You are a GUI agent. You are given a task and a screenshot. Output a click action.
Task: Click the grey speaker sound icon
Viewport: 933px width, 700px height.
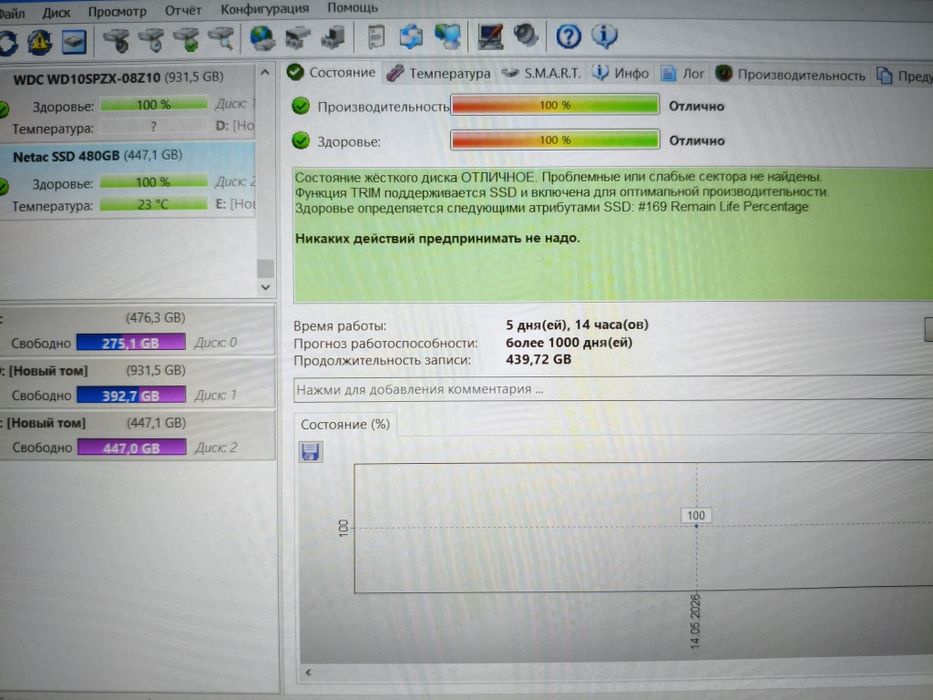pyautogui.click(x=526, y=35)
